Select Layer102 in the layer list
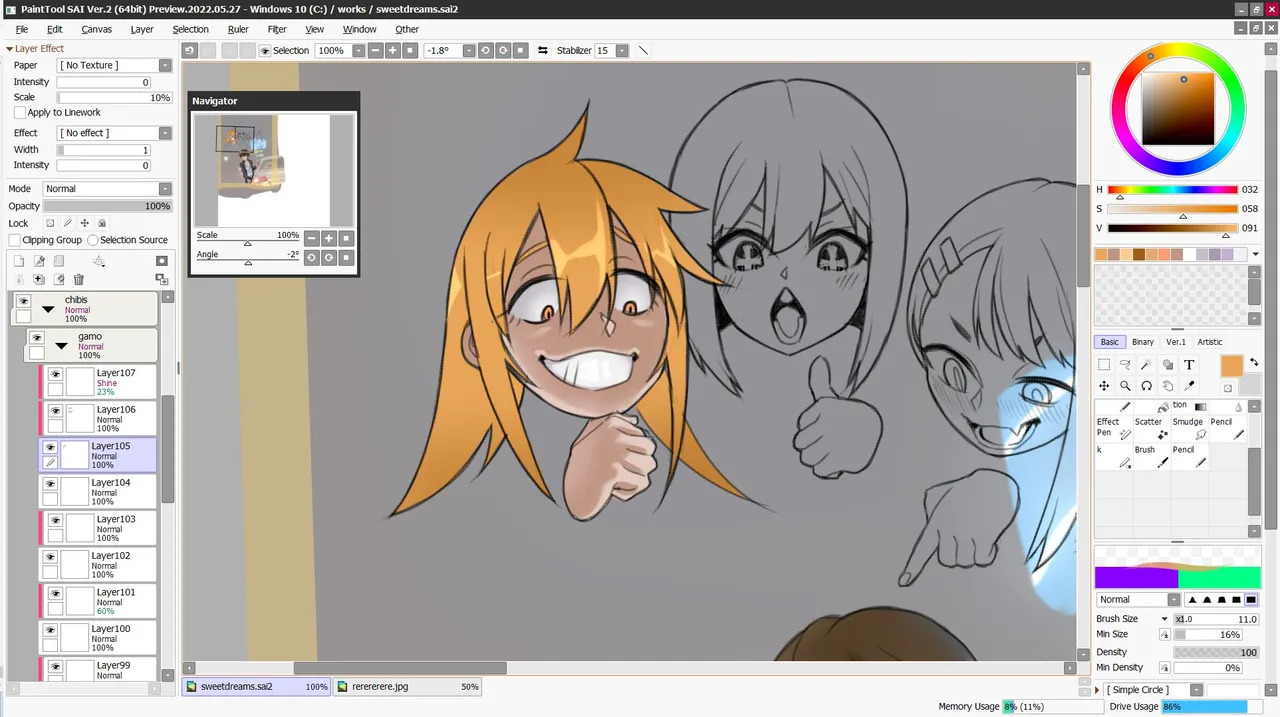The width and height of the screenshot is (1280, 717). [x=98, y=565]
